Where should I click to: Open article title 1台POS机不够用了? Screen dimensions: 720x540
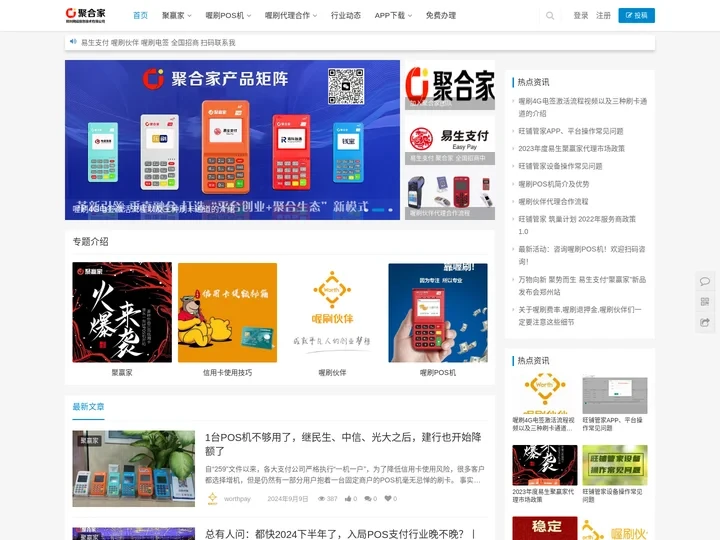click(x=343, y=444)
